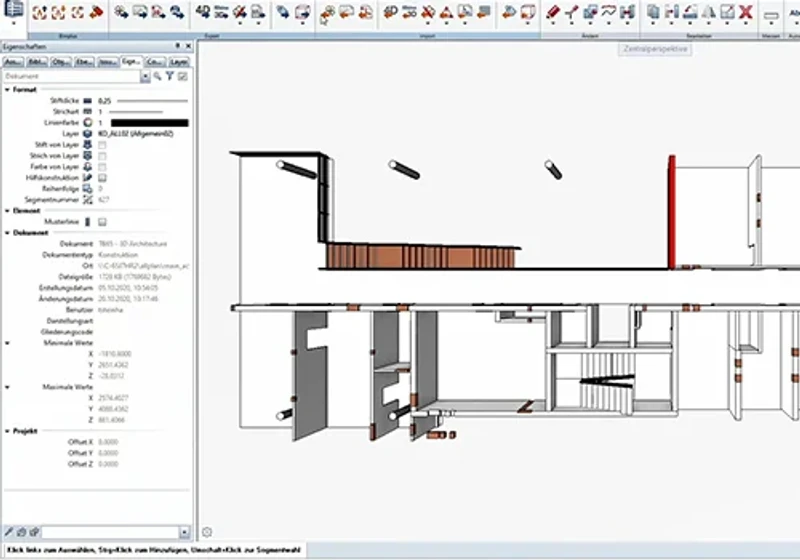Screen dimensions: 800x560
Task: Click the Layer cube icon in Format section
Action: coord(88,134)
